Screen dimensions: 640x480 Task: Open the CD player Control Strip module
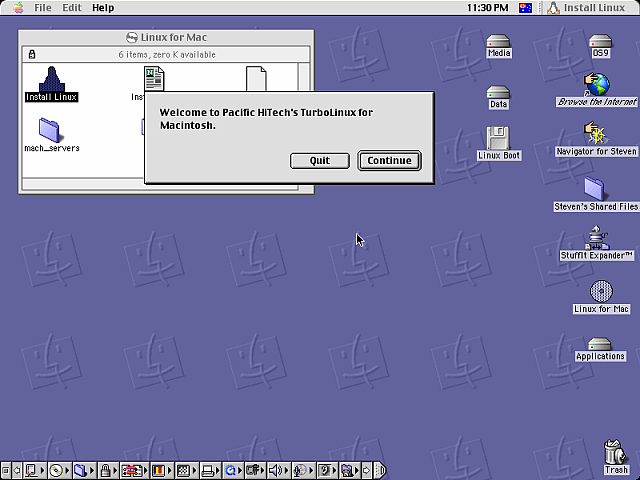[x=60, y=471]
